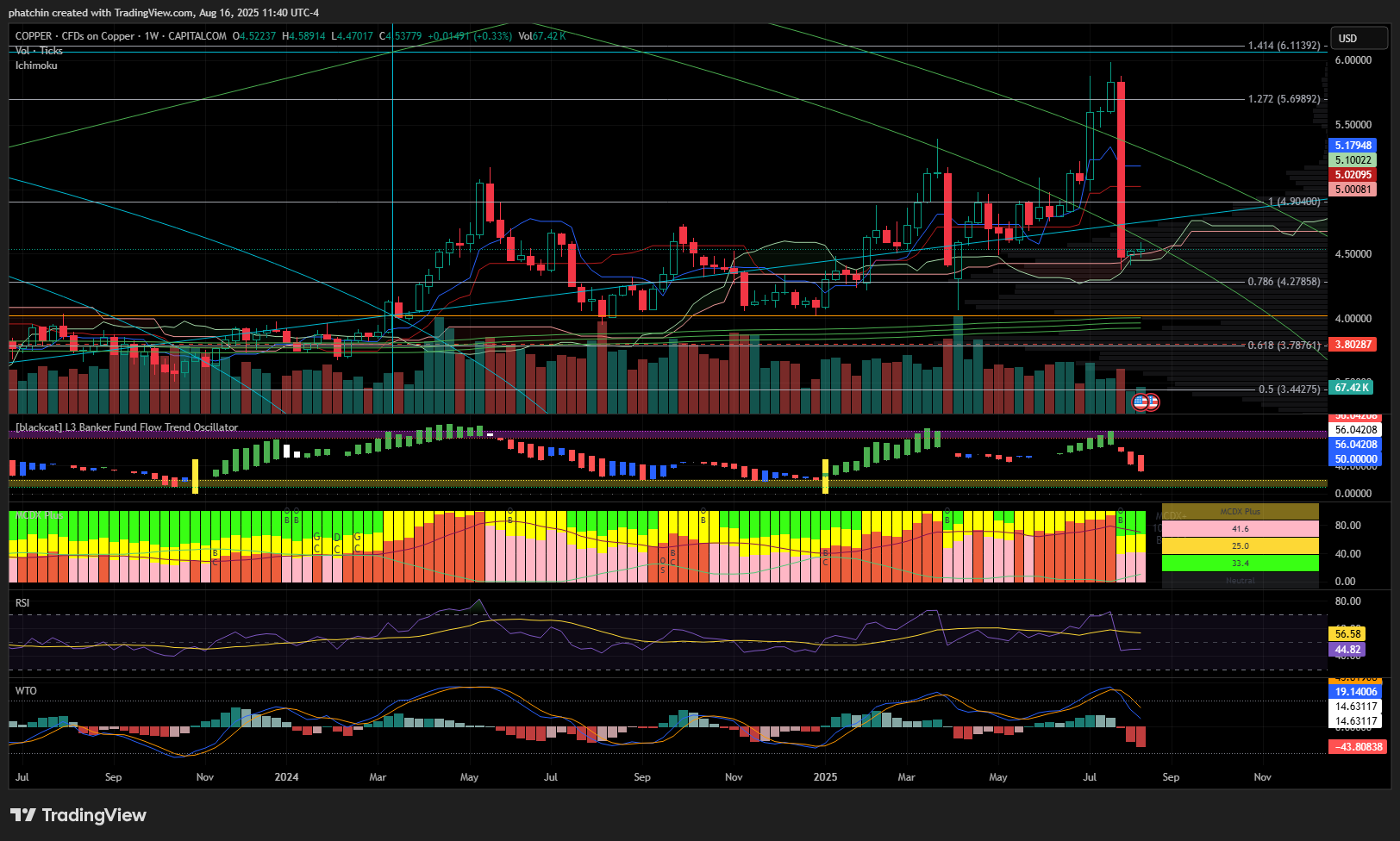Click the pink 41.6 cell in MCDX table

click(x=1240, y=529)
